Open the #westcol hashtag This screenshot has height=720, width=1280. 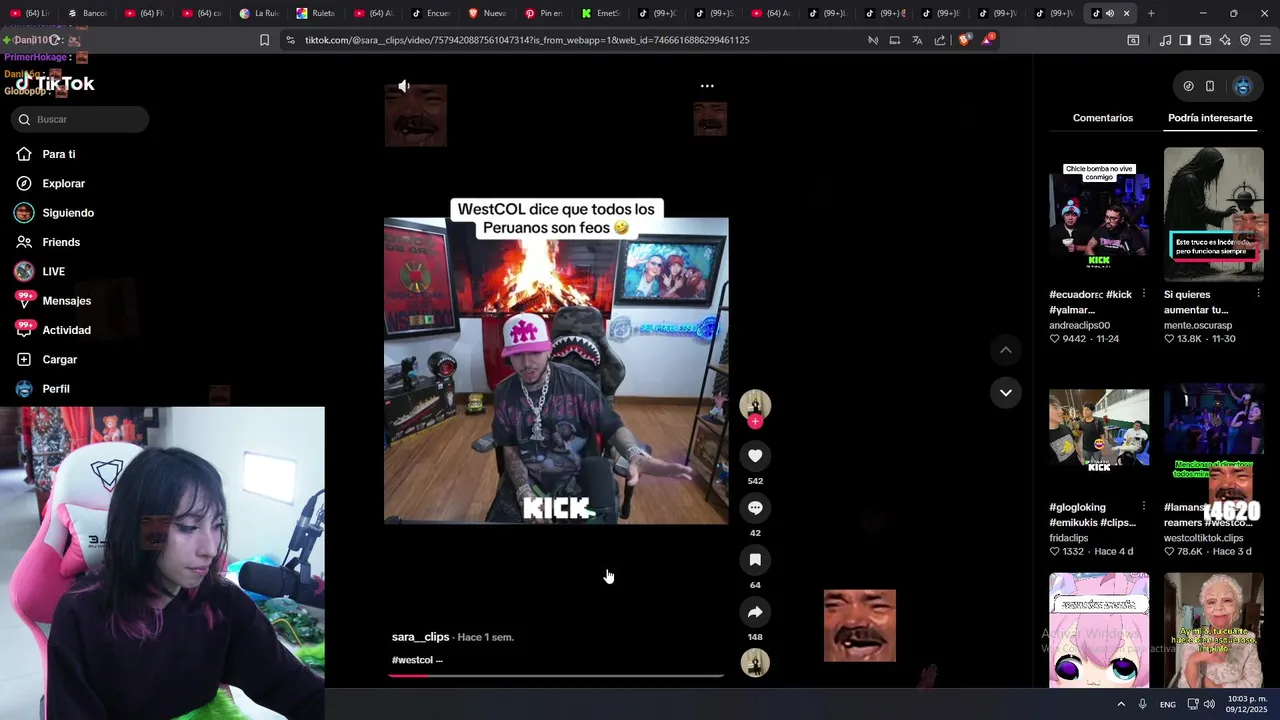412,660
